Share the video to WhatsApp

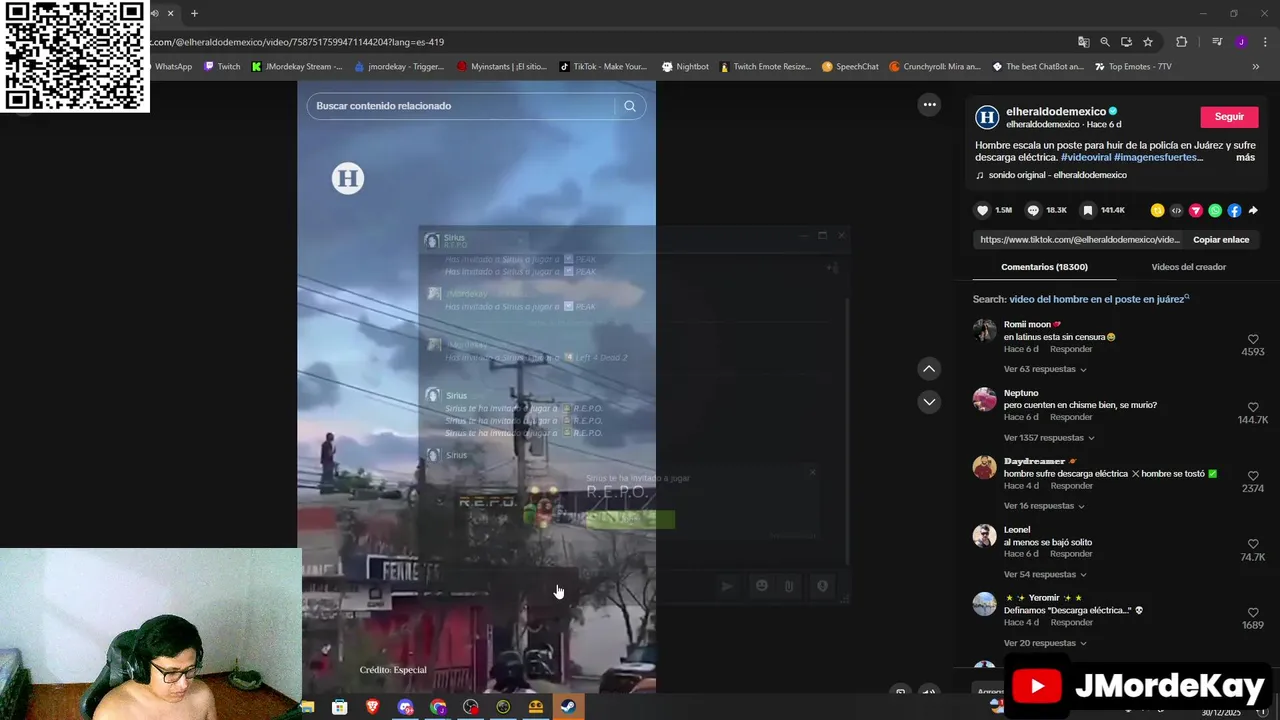[x=1215, y=210]
